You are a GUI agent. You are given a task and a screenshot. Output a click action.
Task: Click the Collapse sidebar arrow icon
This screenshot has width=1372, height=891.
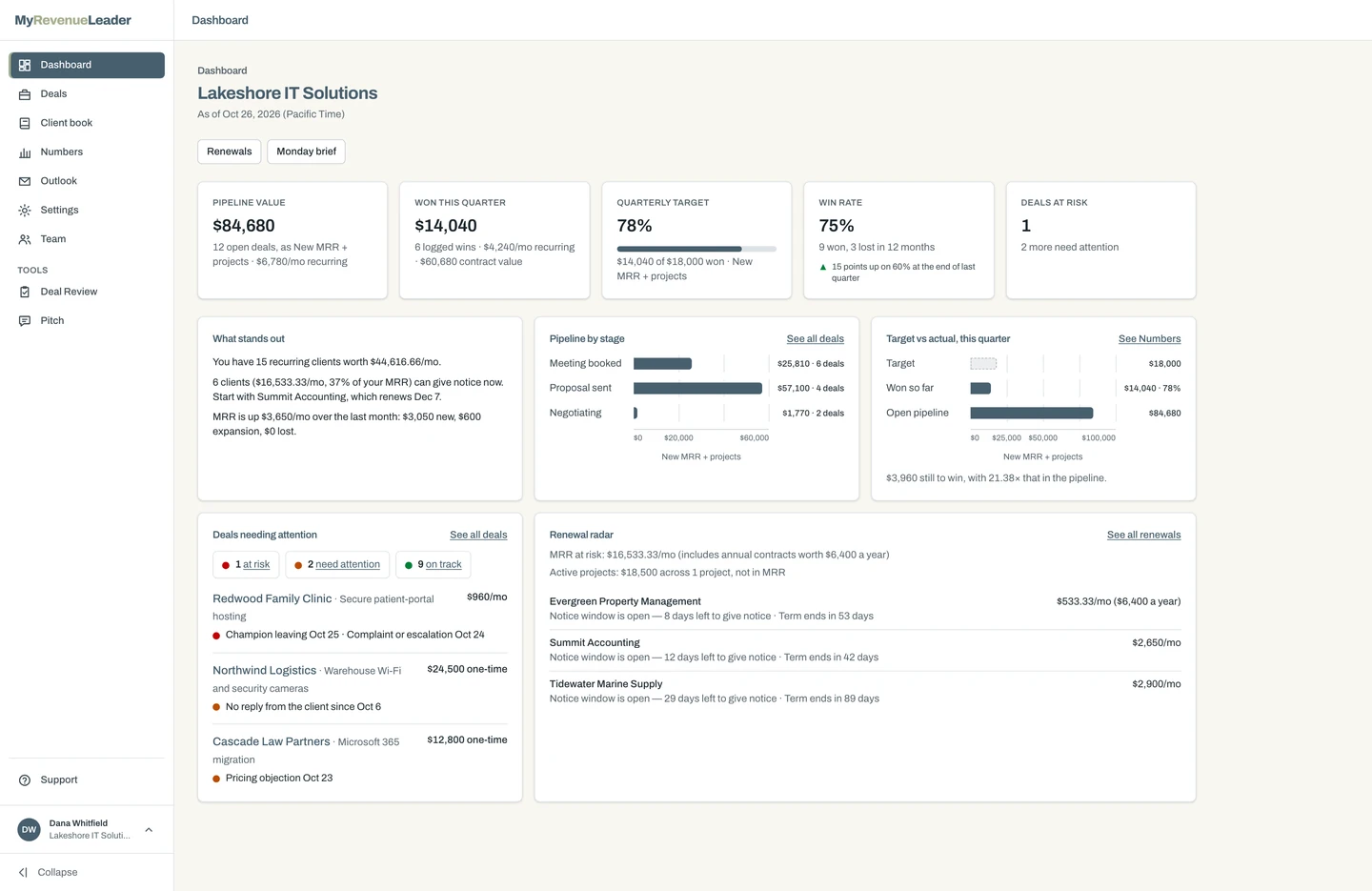[23, 873]
